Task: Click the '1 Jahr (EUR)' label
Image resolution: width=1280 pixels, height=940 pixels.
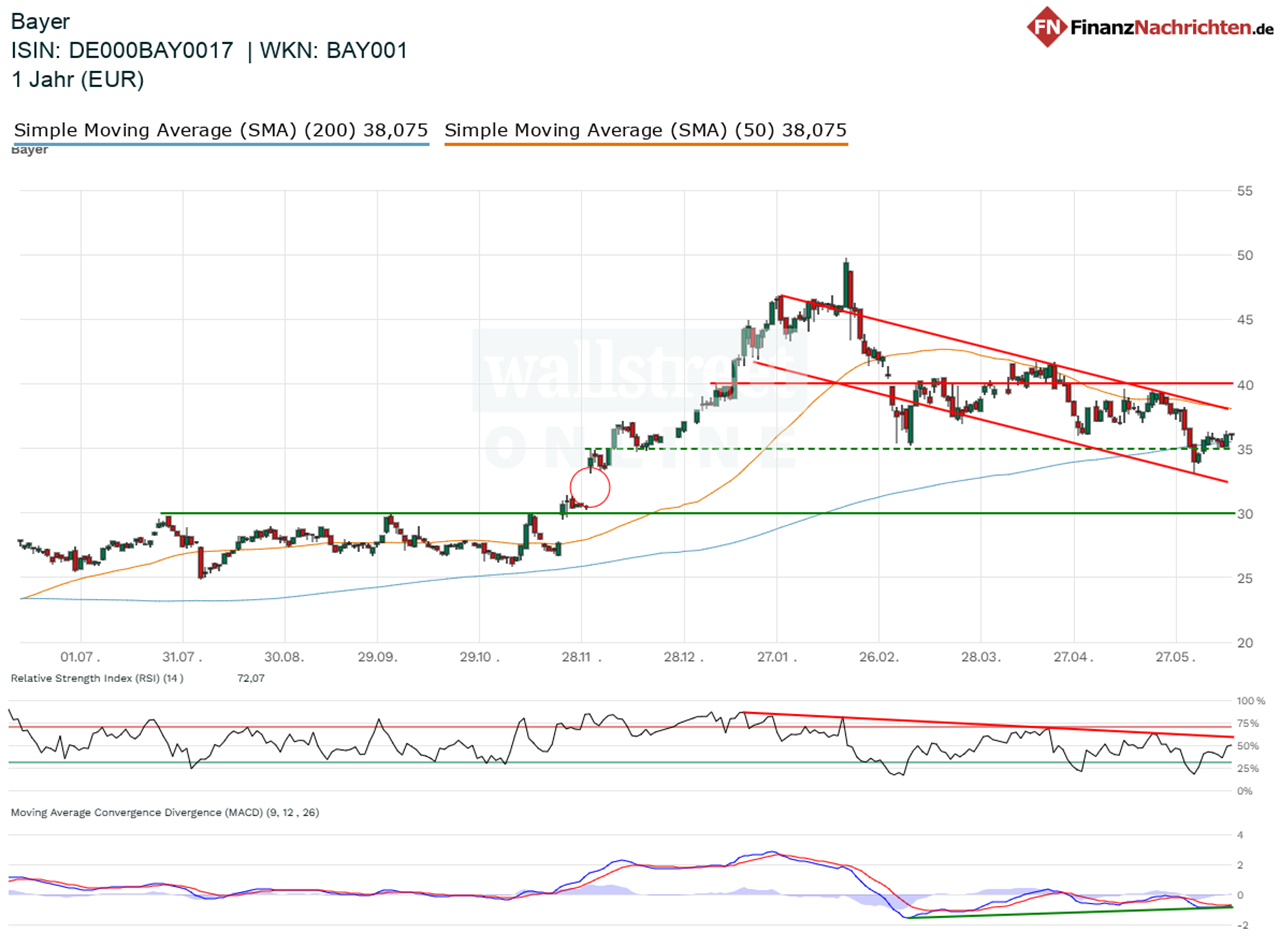Action: 77,81
